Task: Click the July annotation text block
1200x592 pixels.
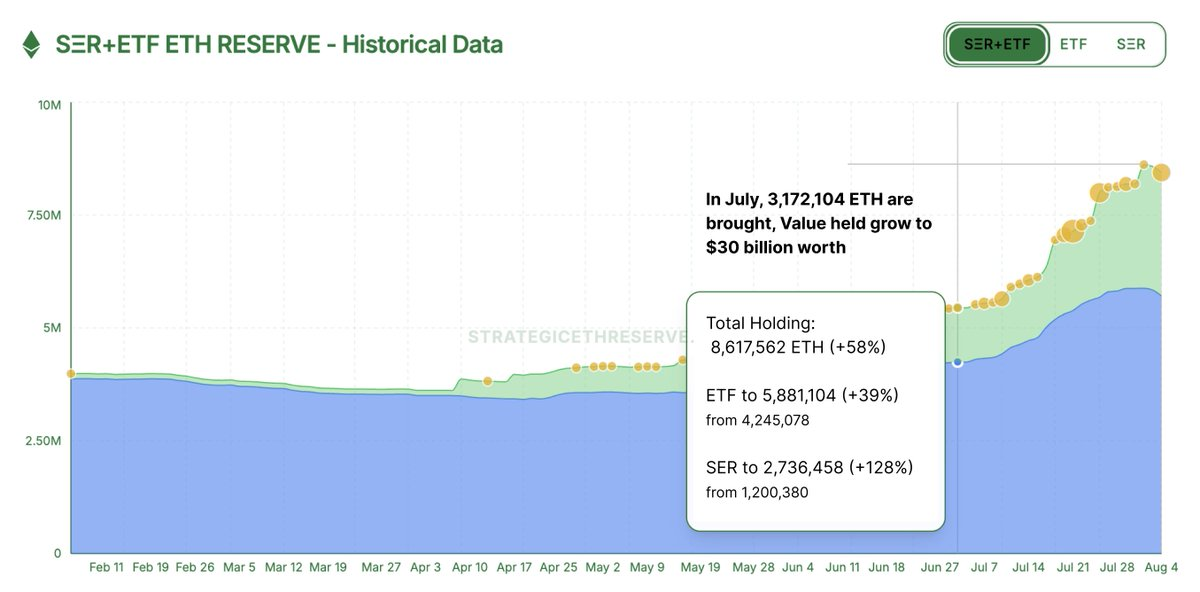Action: [816, 222]
